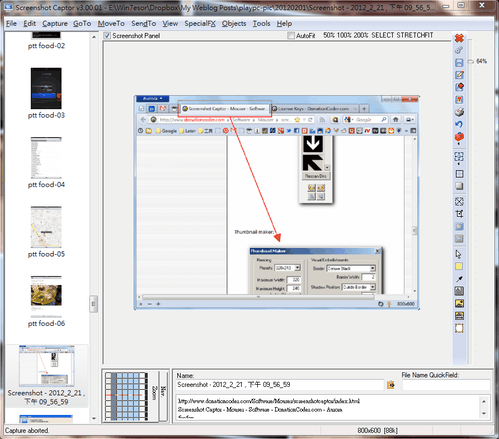
Task: Click the blue undo arrow icon
Action: 459,124
